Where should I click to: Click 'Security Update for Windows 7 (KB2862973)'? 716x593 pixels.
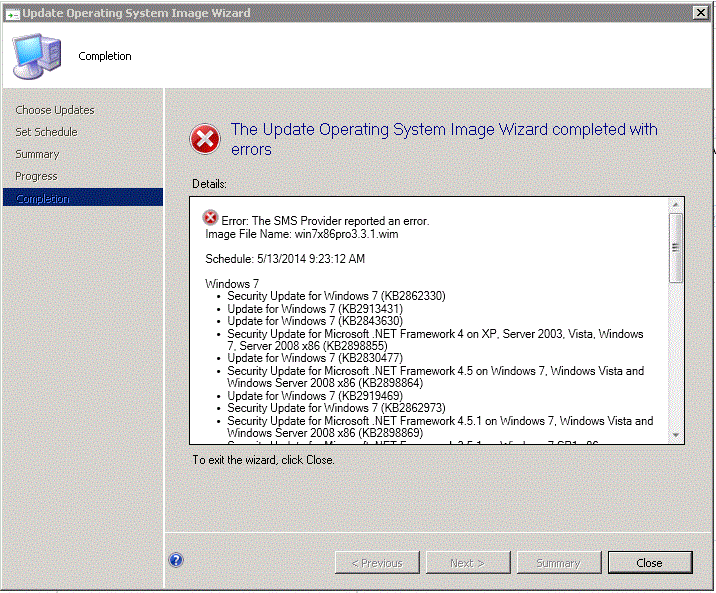click(336, 408)
